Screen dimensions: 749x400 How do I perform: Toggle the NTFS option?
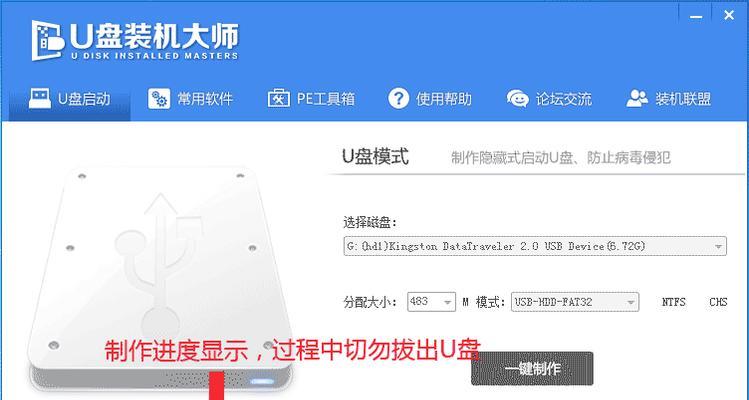pyautogui.click(x=674, y=302)
